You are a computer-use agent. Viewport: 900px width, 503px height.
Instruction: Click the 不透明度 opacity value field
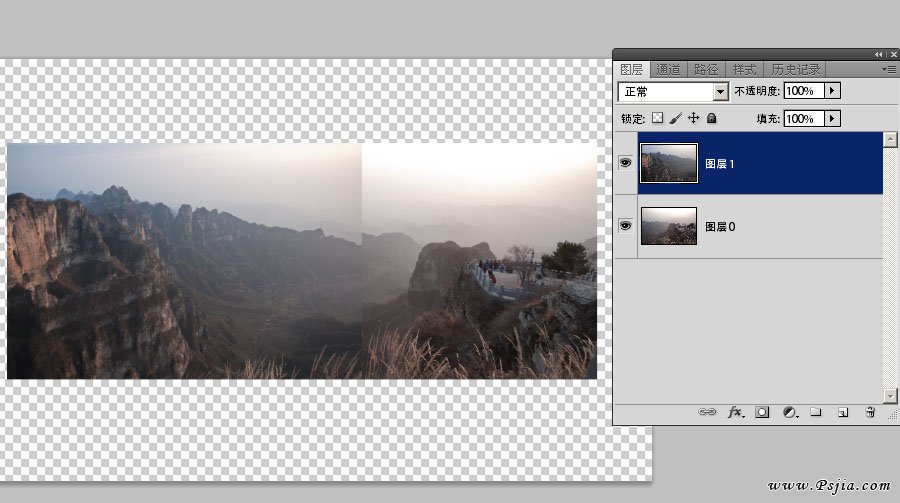(x=804, y=91)
